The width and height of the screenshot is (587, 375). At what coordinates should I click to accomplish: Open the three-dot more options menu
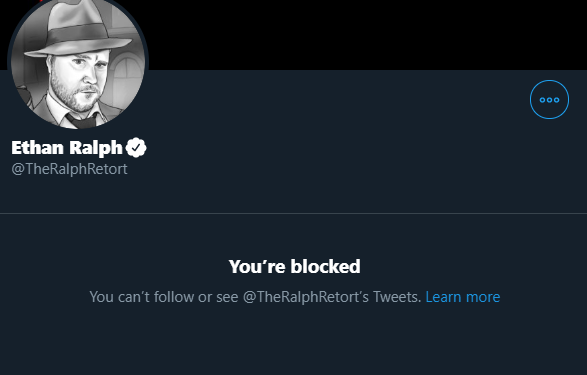click(x=549, y=100)
